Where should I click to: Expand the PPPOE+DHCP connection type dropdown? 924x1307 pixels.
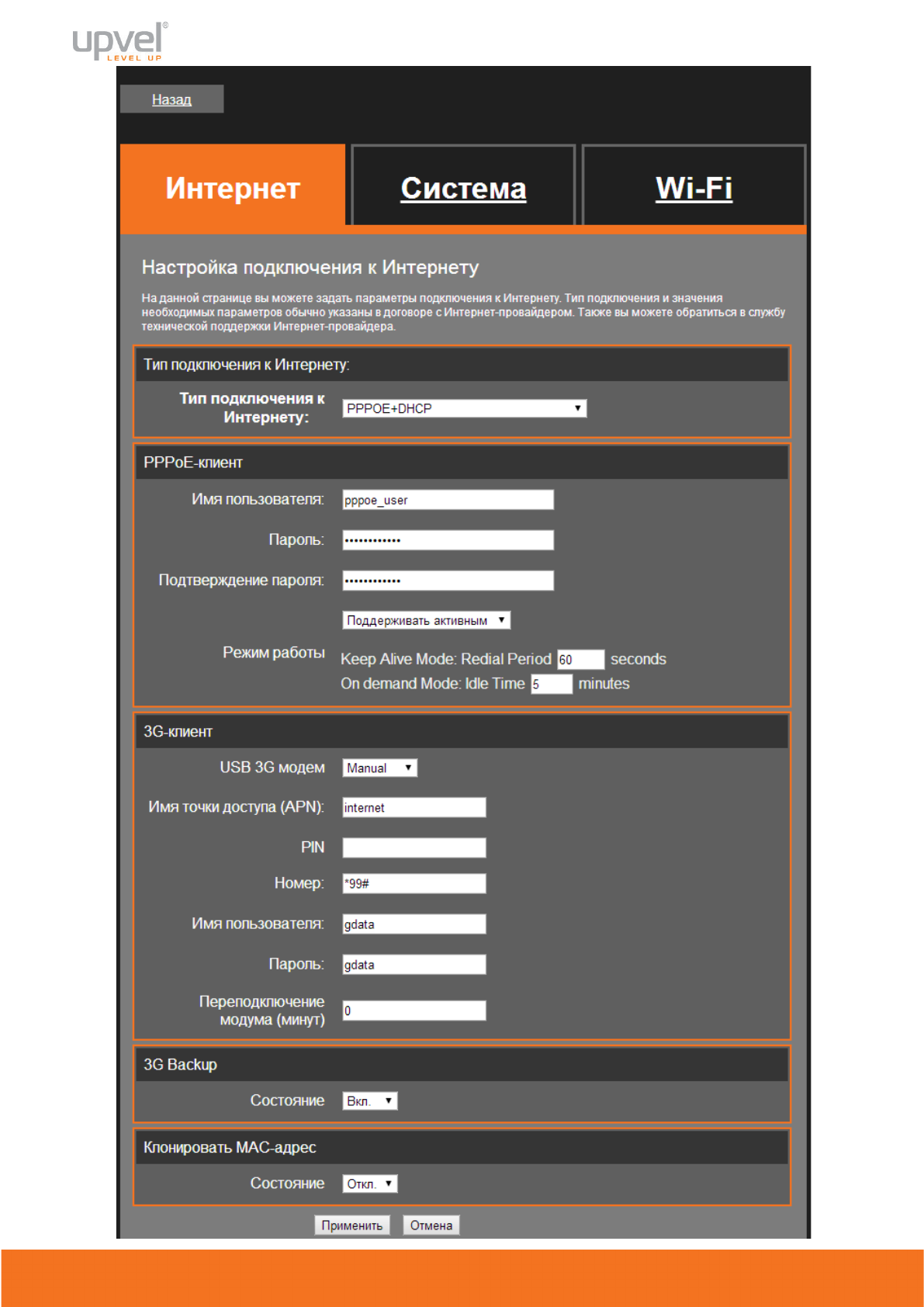point(464,408)
